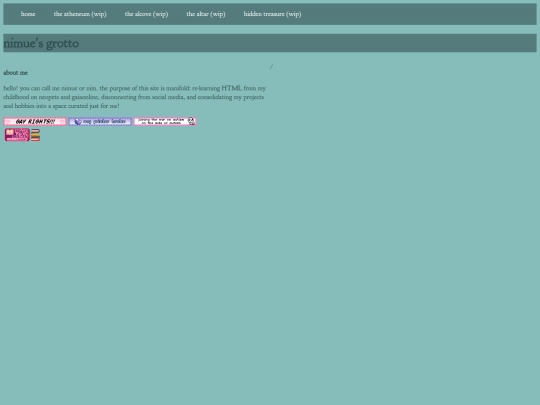Click the magenta book stamp badge
540x405 pixels.
(x=17, y=135)
